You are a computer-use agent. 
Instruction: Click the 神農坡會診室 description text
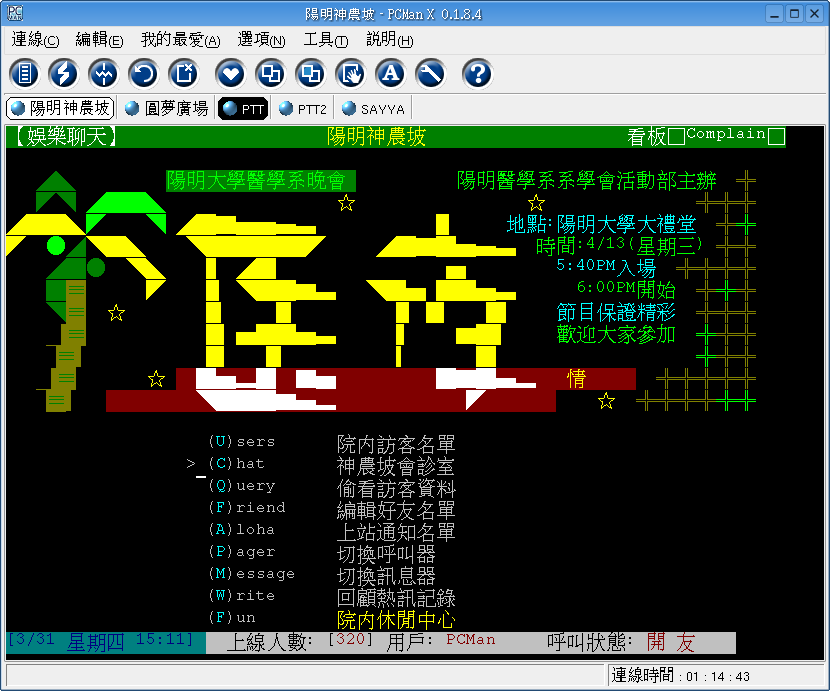click(x=396, y=466)
